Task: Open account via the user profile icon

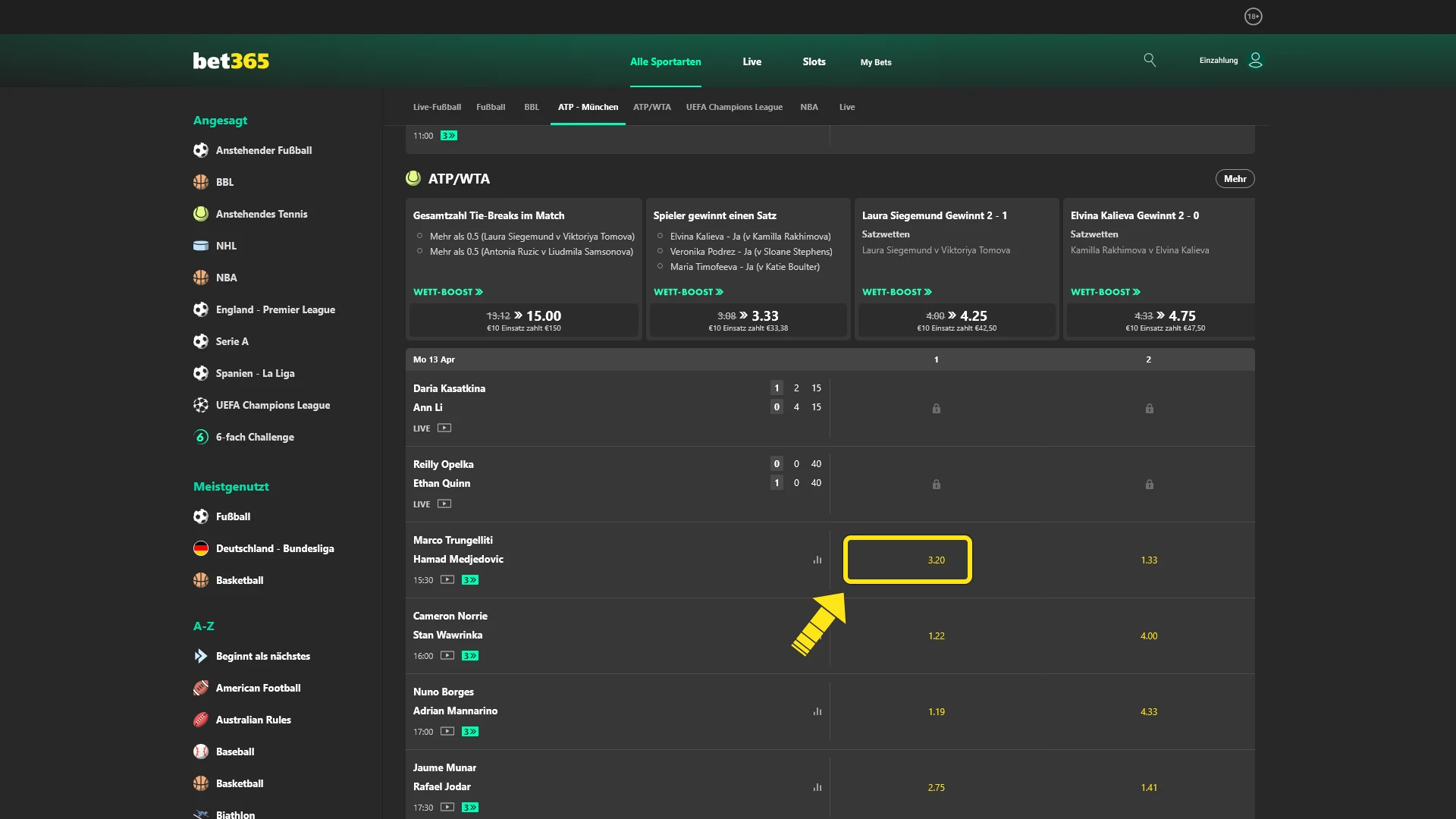Action: [1255, 60]
